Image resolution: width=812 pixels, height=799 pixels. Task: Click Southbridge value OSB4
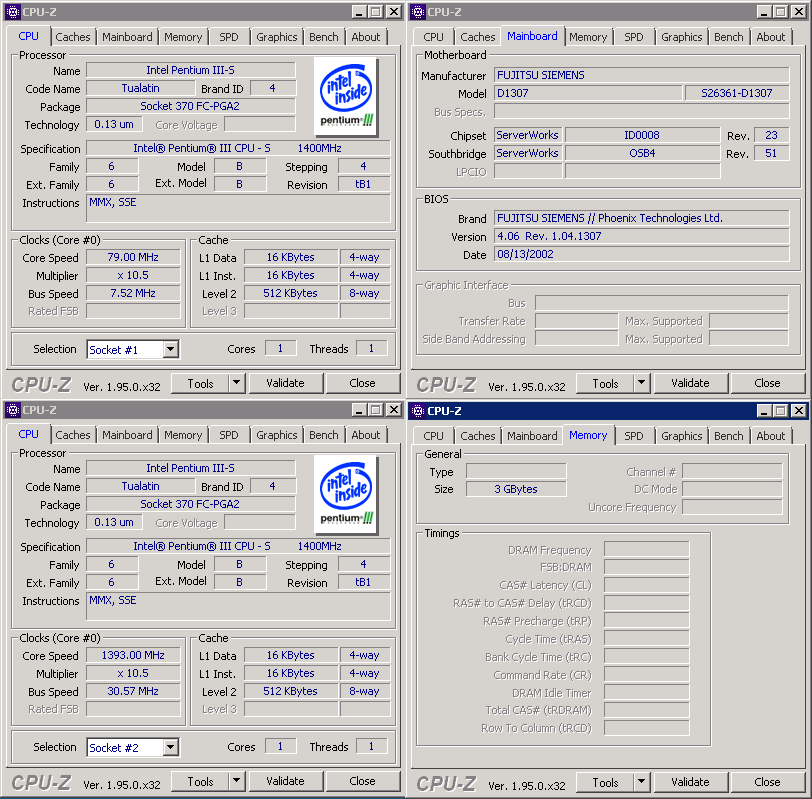(642, 153)
